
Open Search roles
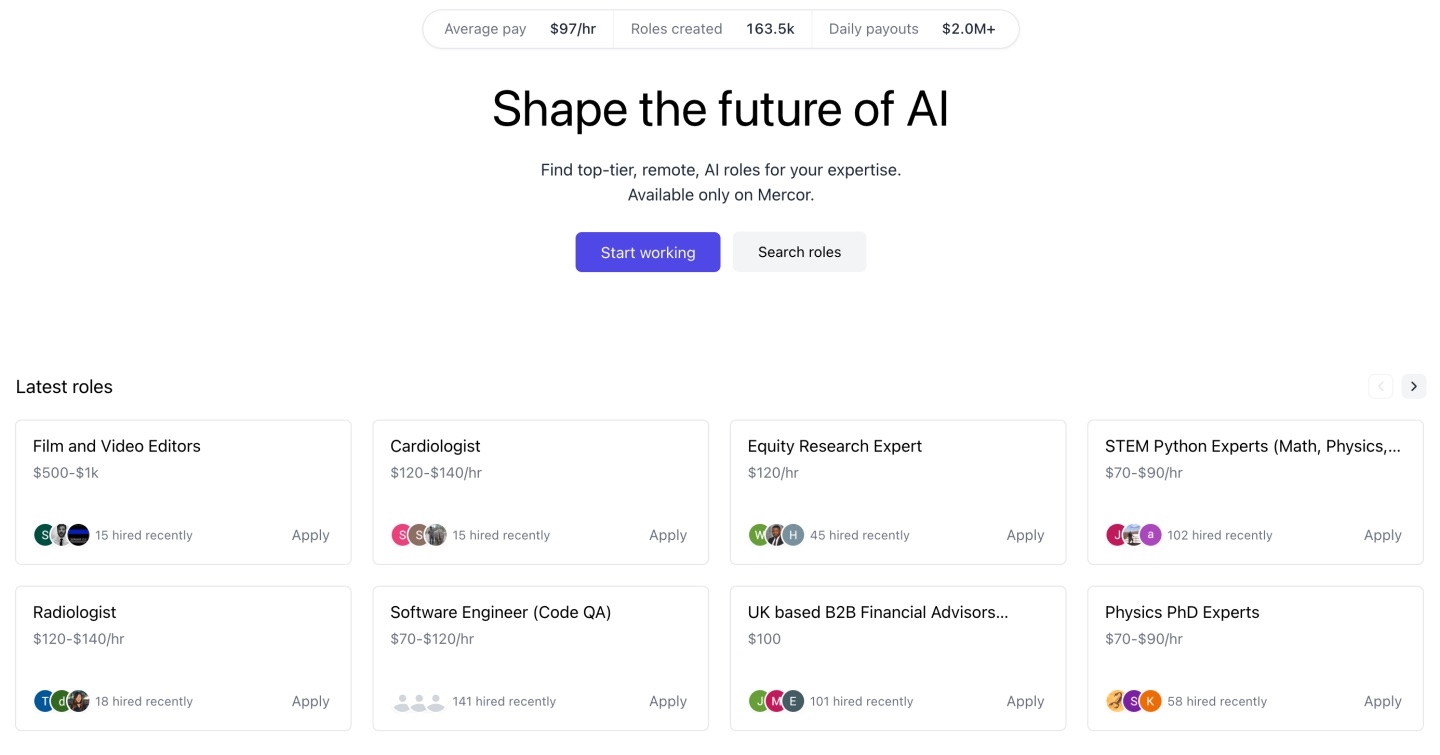[x=799, y=252]
